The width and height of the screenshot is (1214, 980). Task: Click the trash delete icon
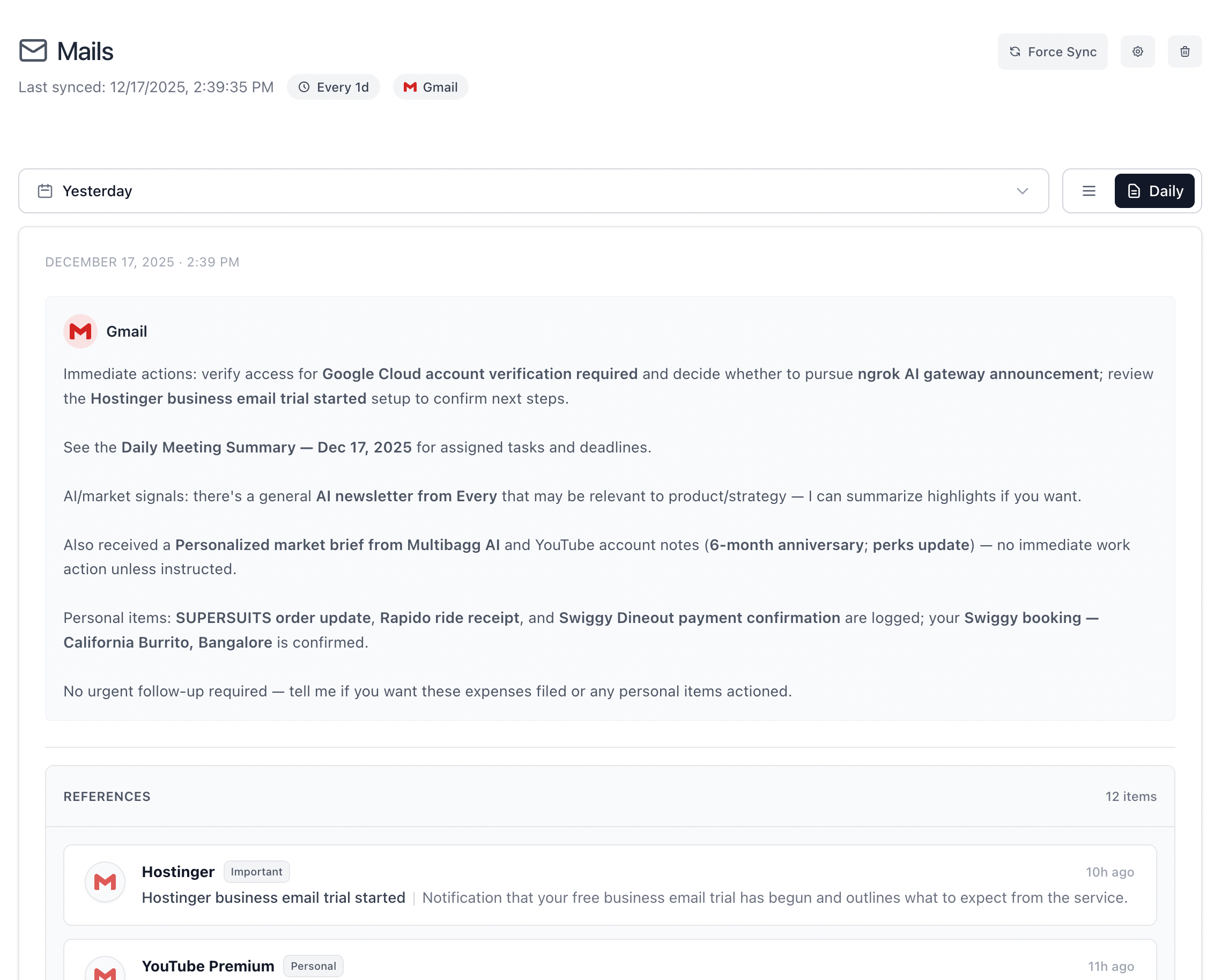point(1185,51)
